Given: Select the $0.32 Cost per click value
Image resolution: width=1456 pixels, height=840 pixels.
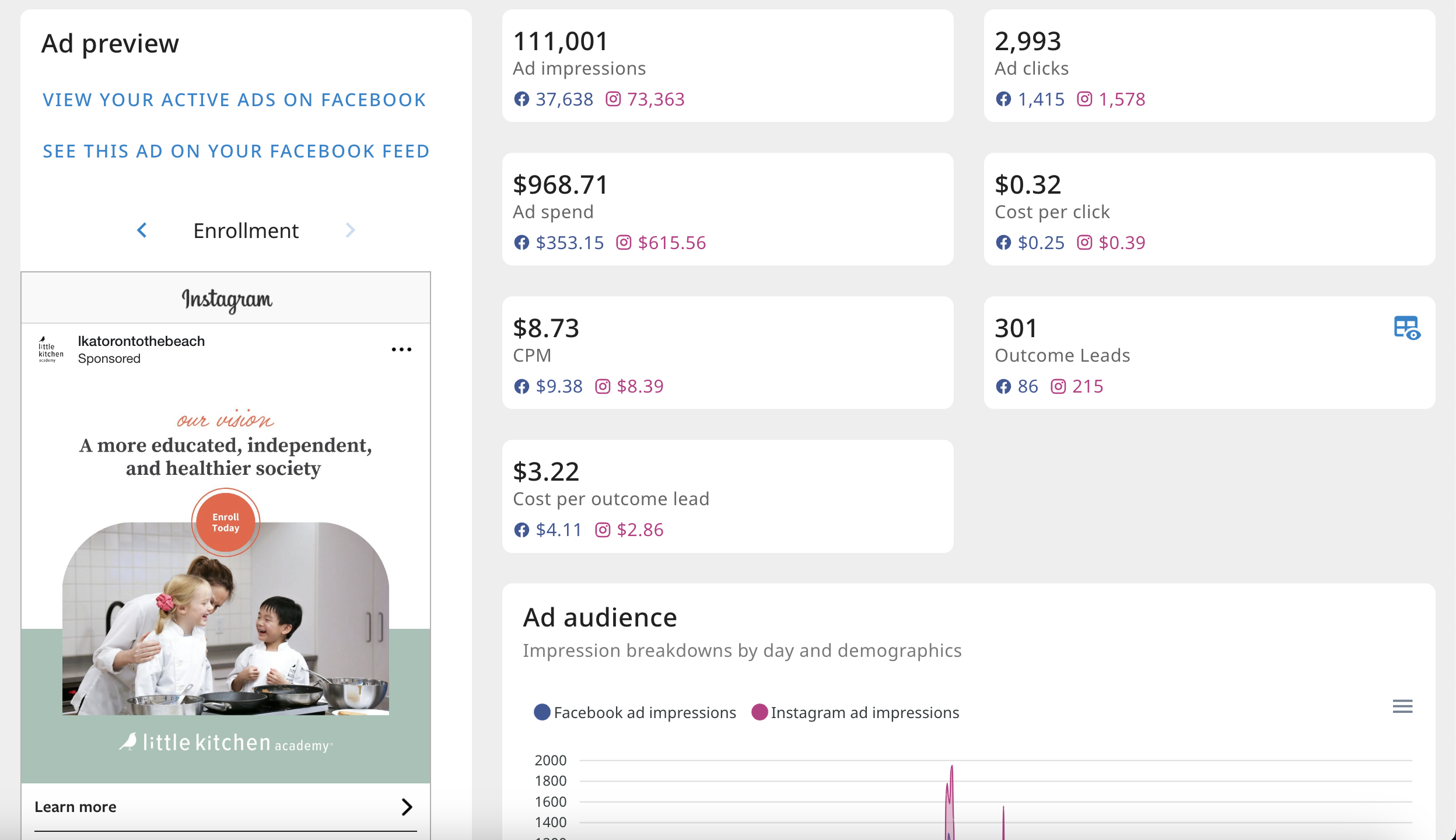Looking at the screenshot, I should pyautogui.click(x=1028, y=185).
